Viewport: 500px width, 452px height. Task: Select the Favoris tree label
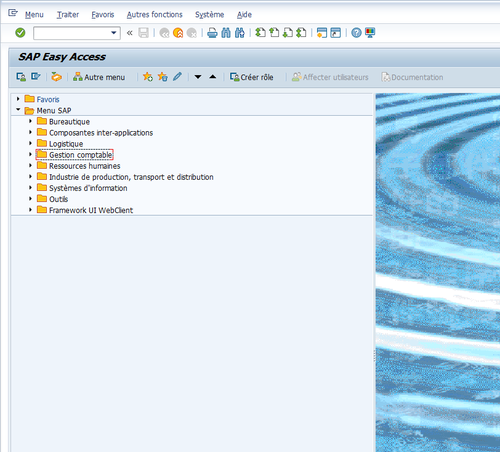(48, 99)
